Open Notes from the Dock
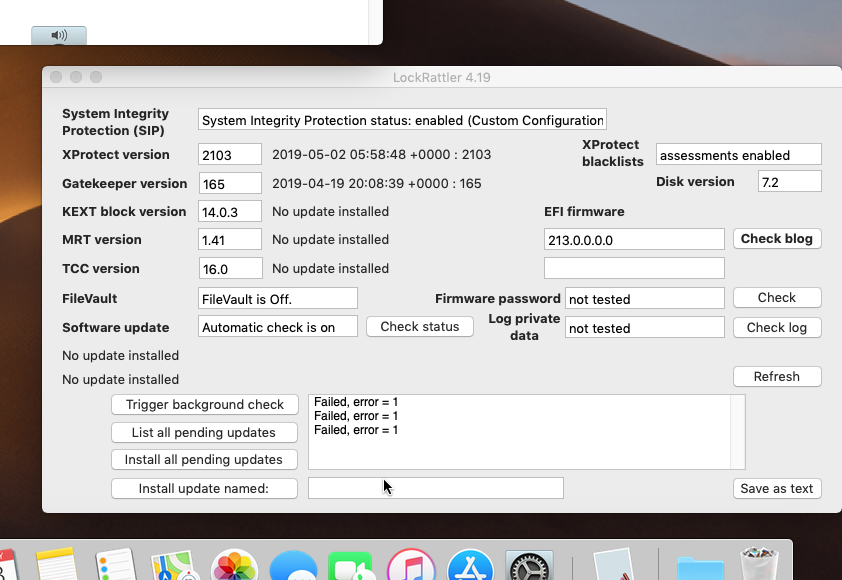 click(56, 565)
